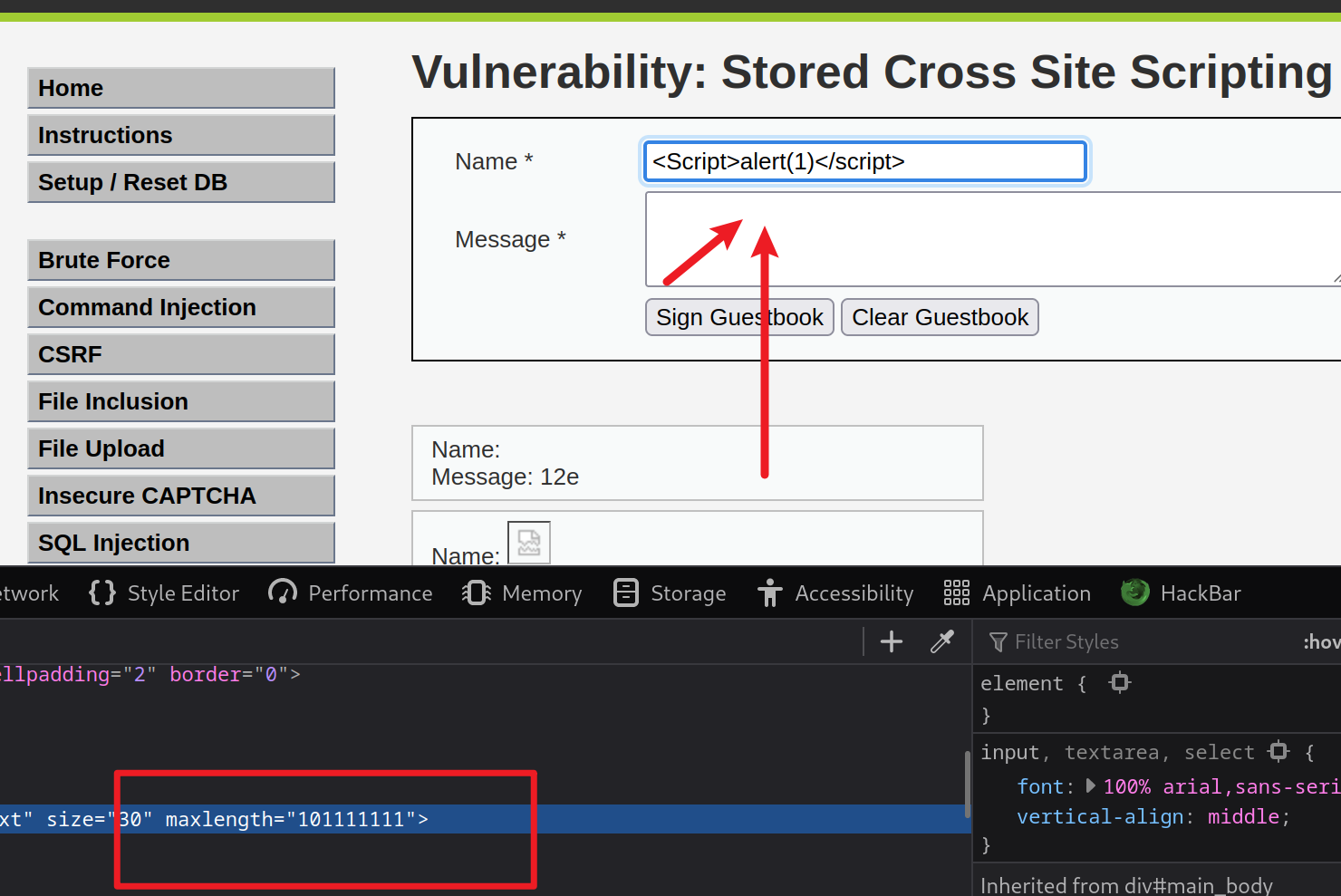Switch to the Network tab

(x=30, y=593)
